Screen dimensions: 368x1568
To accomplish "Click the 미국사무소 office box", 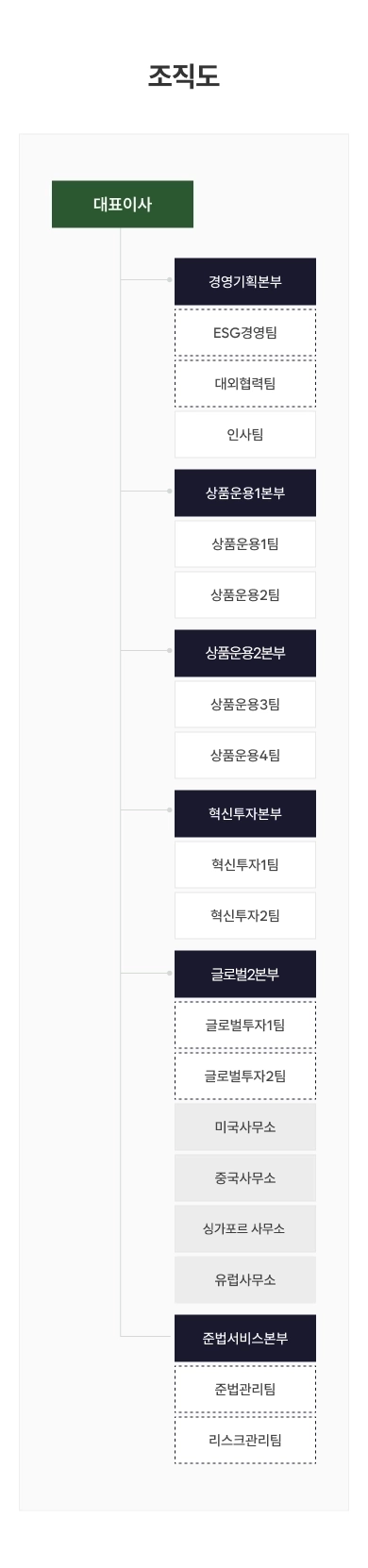I will tap(245, 1126).
